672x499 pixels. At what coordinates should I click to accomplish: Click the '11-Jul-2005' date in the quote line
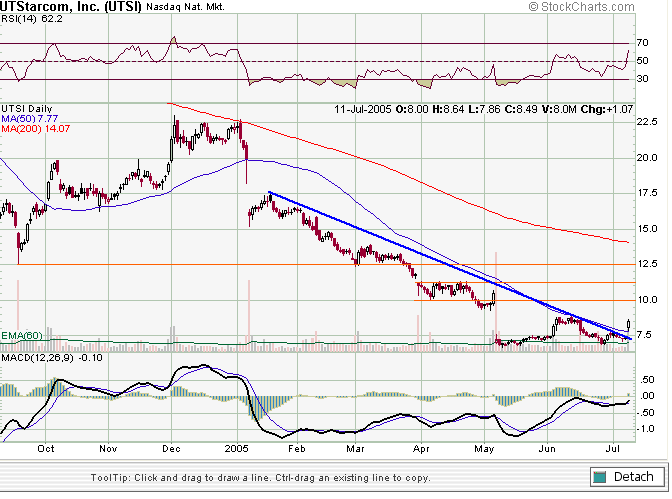pyautogui.click(x=363, y=109)
